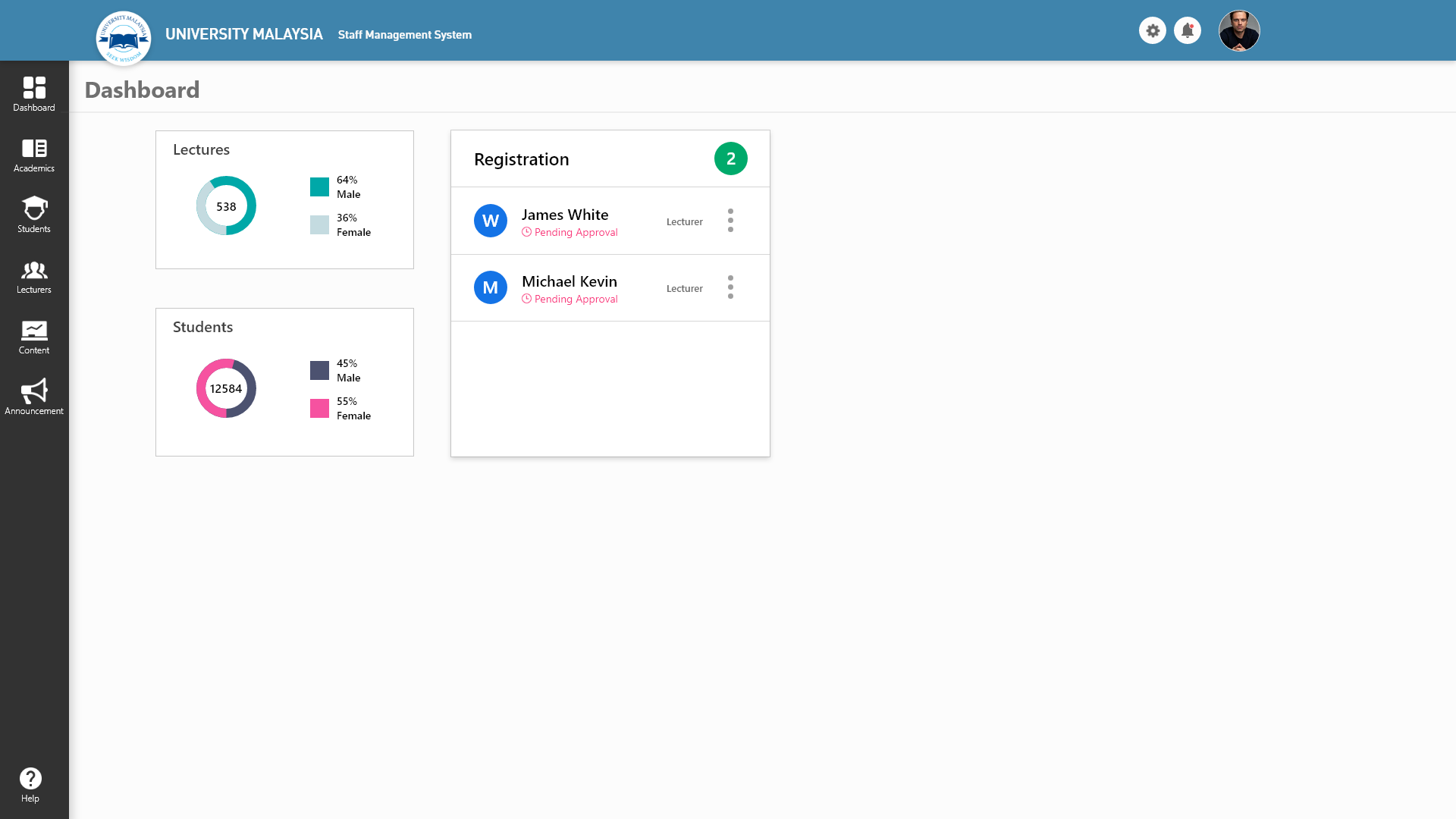Click the Lectures donut chart showing 538
Screen dimensions: 1456x819
[226, 206]
